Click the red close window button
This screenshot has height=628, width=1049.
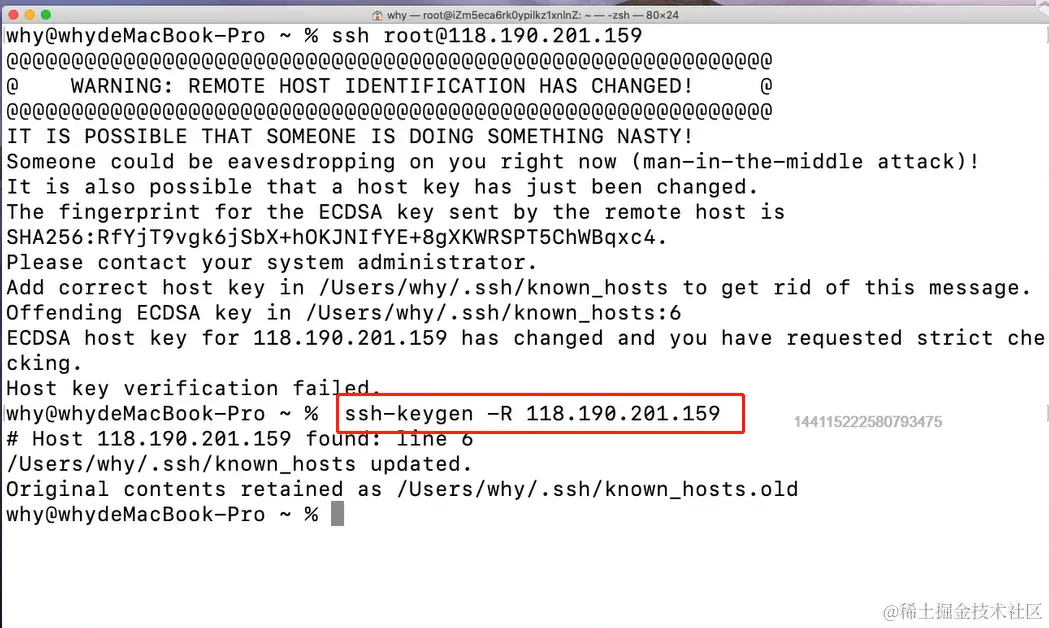13,15
